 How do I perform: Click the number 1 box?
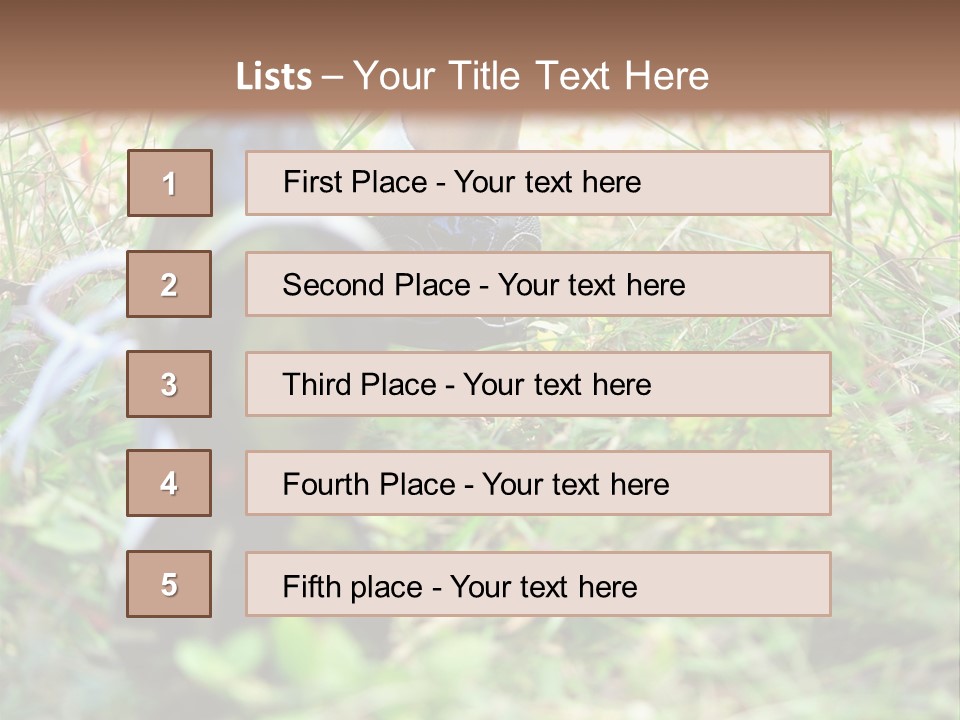click(x=170, y=183)
